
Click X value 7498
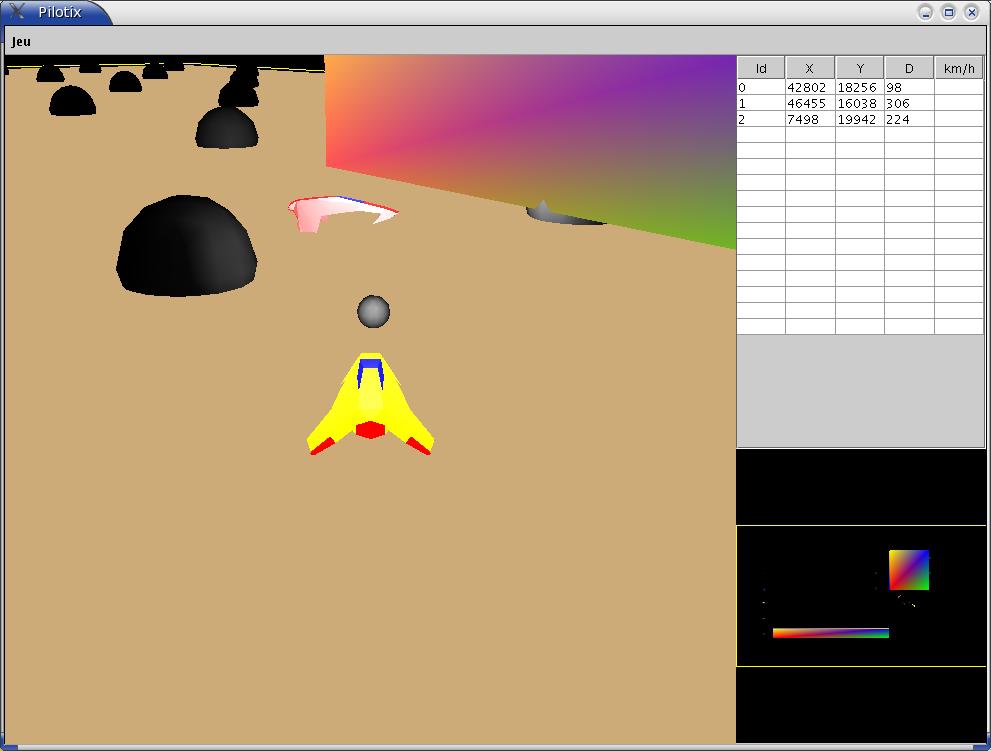(x=803, y=119)
